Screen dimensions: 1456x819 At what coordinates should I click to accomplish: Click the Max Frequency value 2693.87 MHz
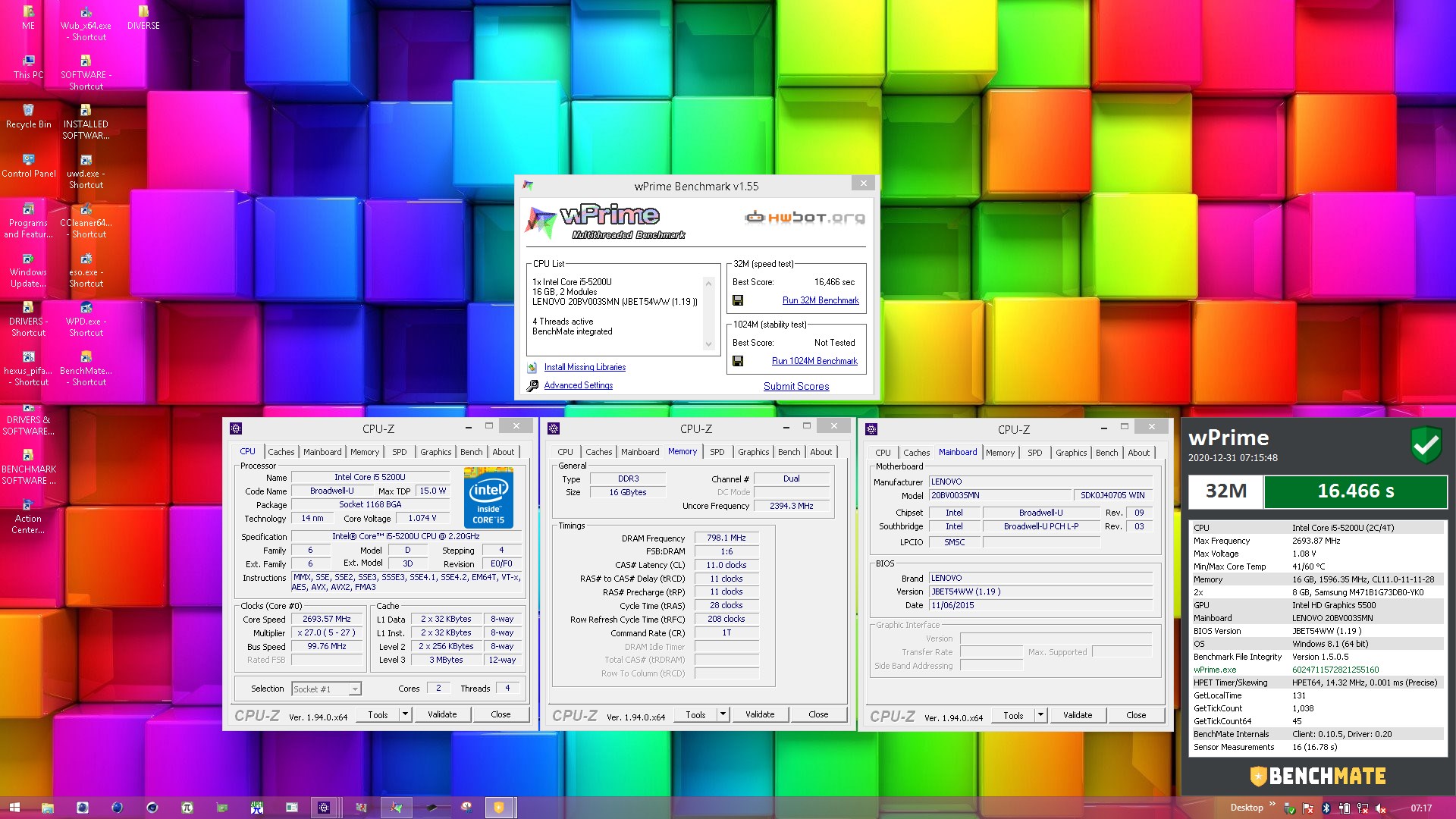[1316, 541]
